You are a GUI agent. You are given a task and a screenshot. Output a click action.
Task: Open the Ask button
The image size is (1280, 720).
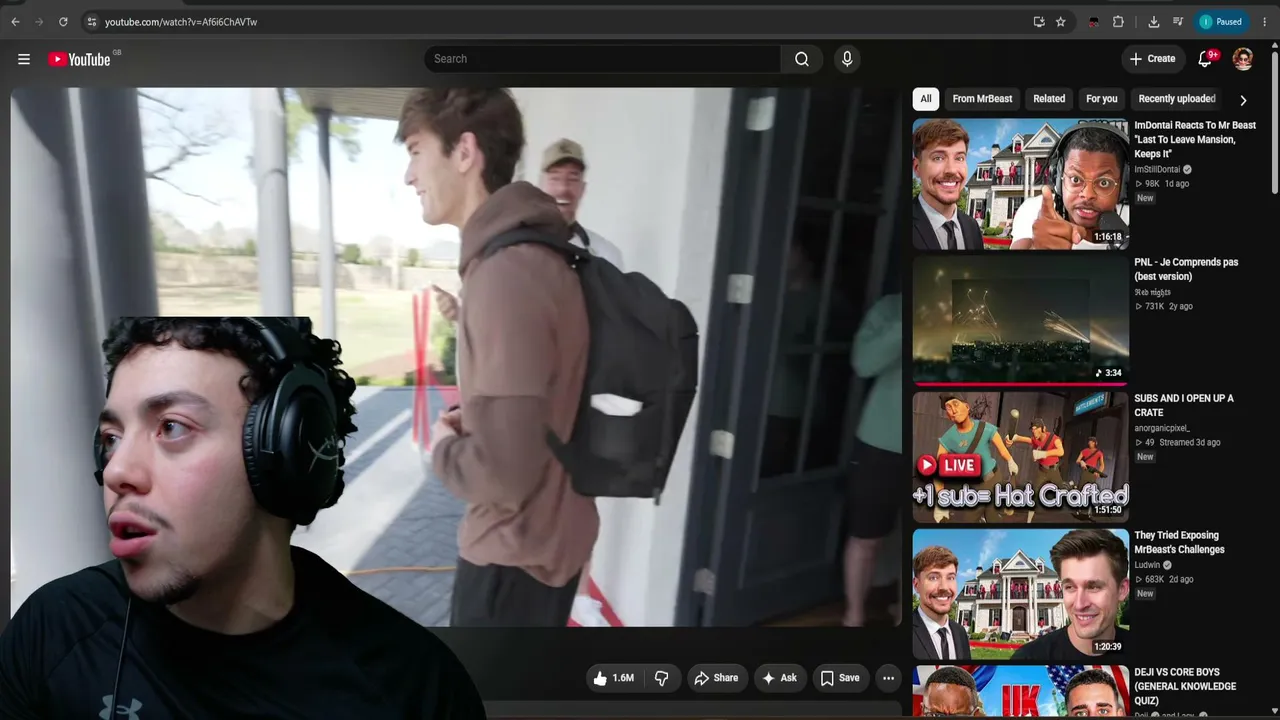coord(779,678)
